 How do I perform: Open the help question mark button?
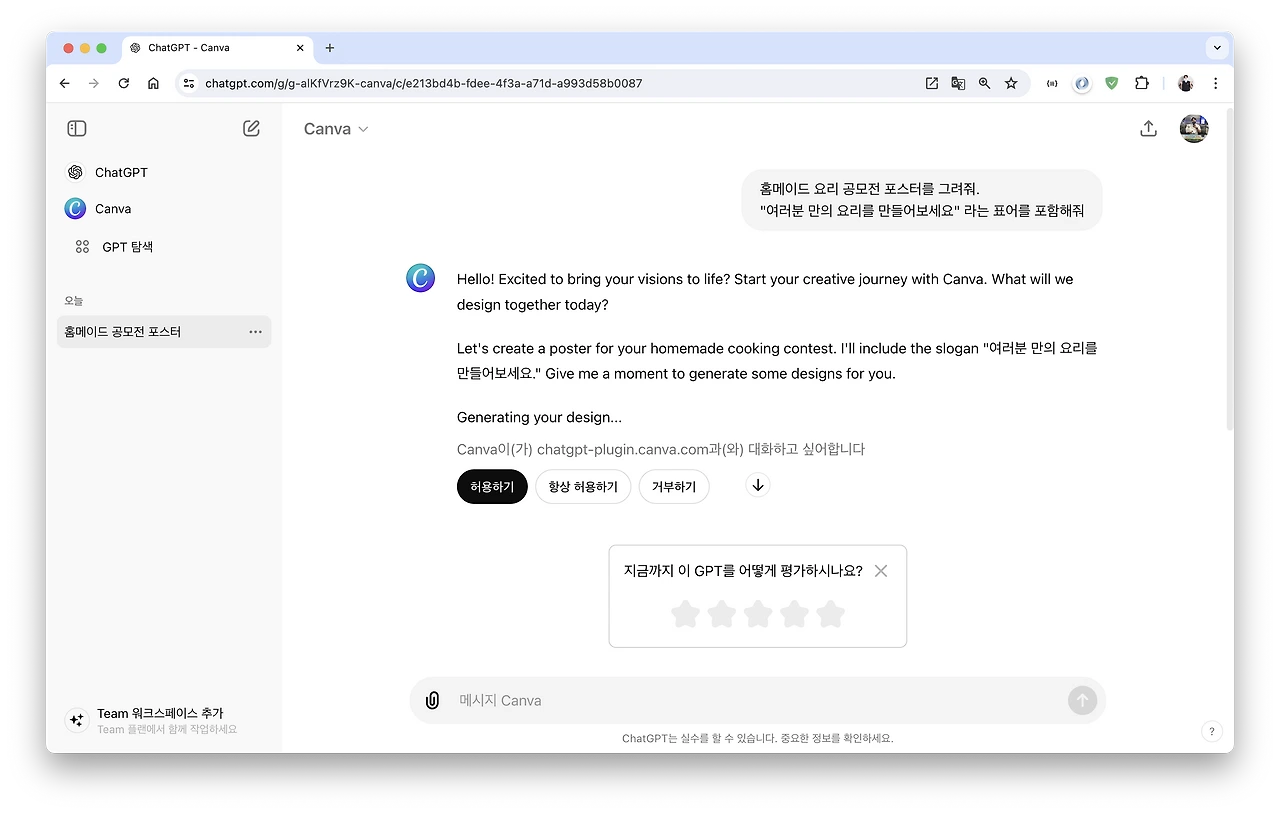tap(1211, 731)
